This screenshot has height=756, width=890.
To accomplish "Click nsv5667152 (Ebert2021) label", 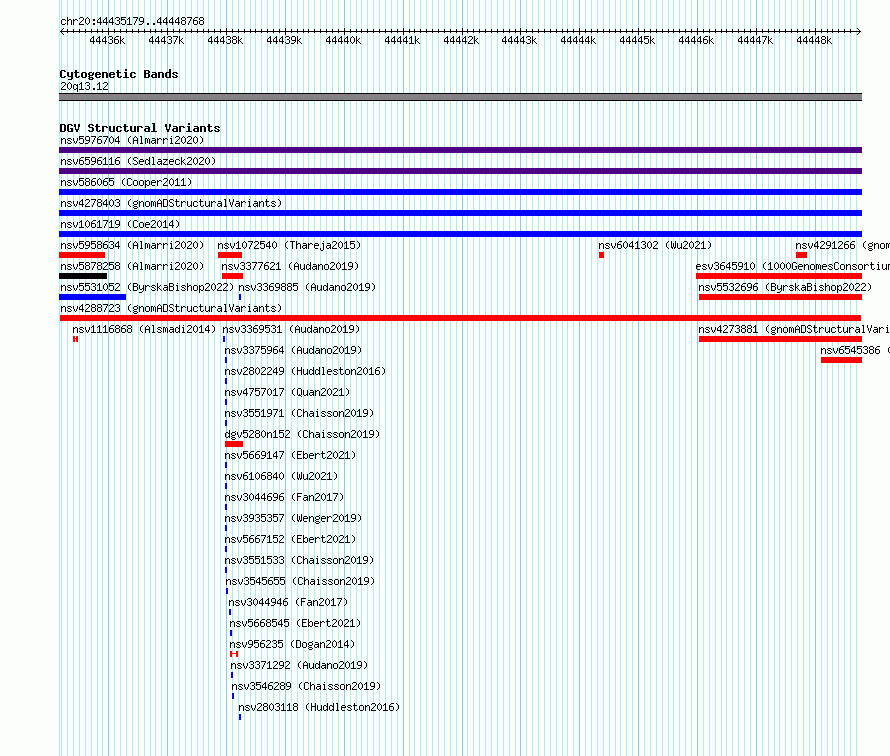I will (290, 539).
